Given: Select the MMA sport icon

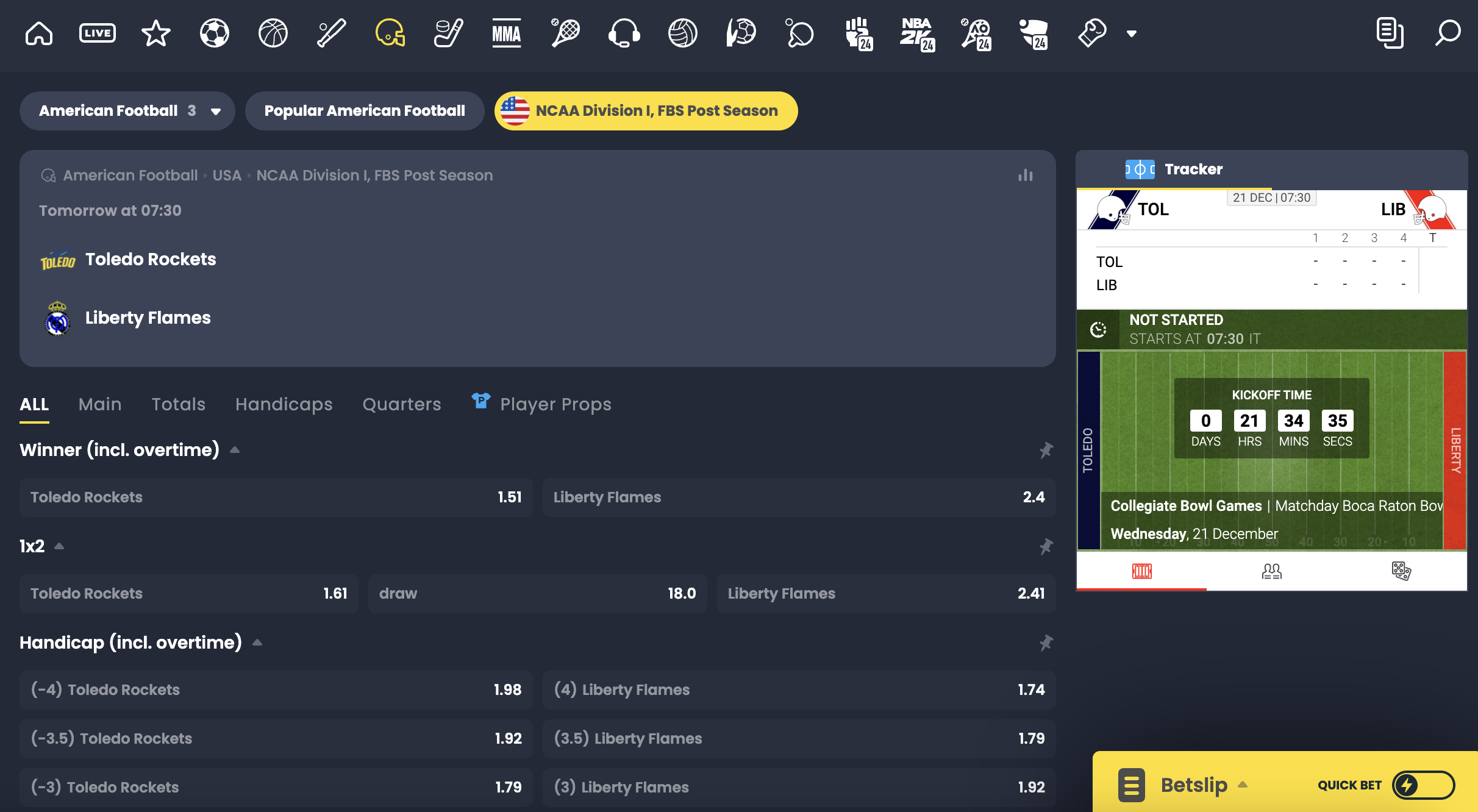Looking at the screenshot, I should (505, 32).
